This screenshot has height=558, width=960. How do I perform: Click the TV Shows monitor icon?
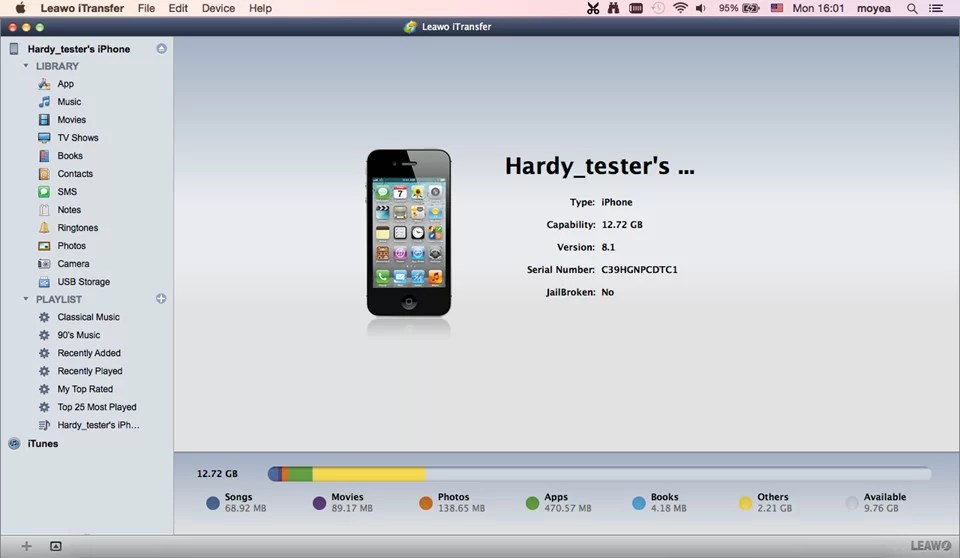[x=44, y=138]
